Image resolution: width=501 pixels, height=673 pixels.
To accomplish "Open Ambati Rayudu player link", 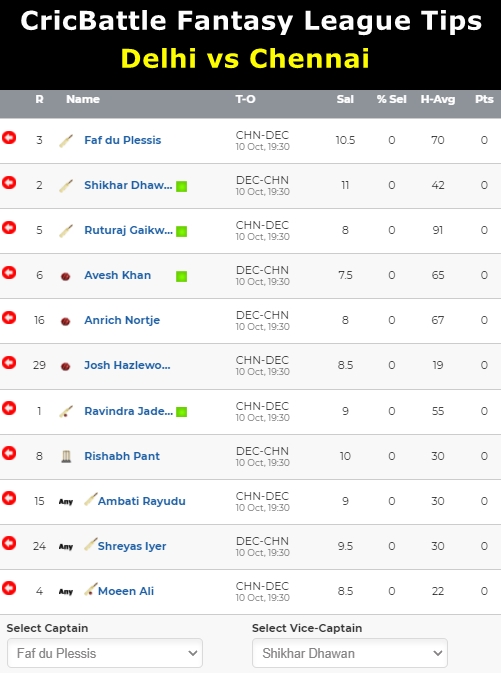I will pos(142,501).
